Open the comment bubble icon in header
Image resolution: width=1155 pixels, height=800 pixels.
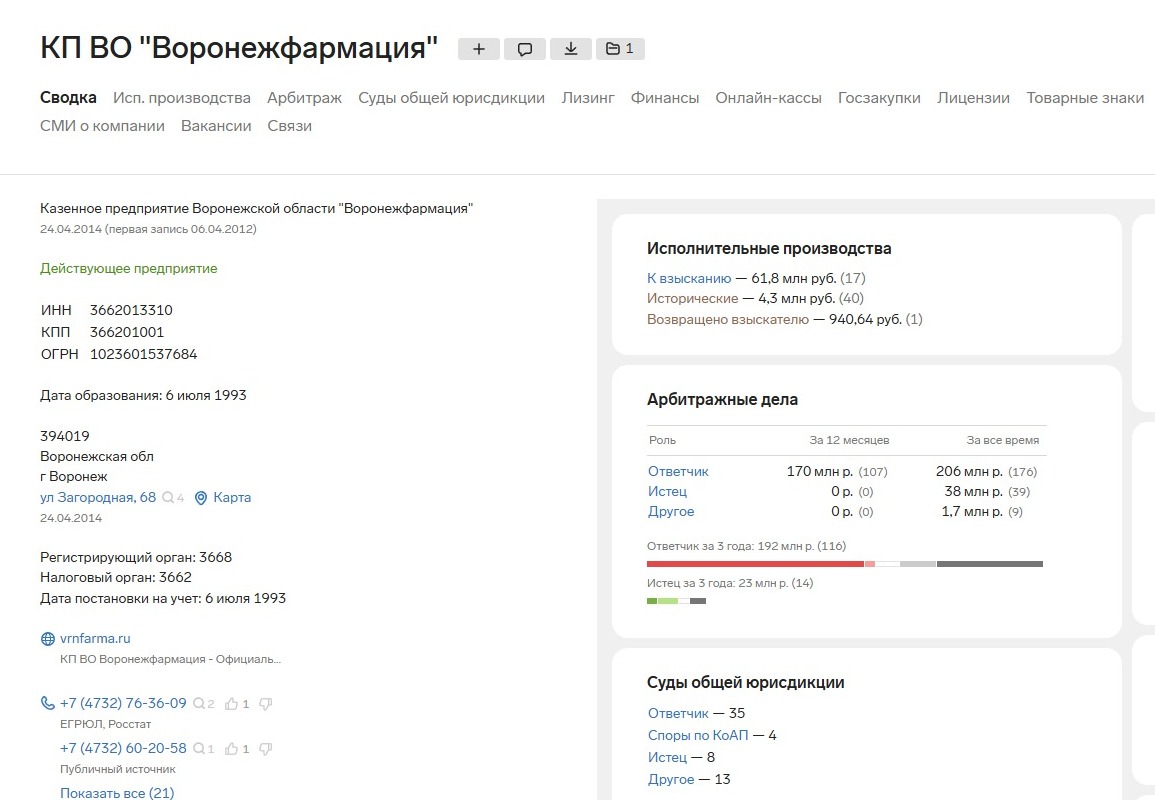[524, 49]
